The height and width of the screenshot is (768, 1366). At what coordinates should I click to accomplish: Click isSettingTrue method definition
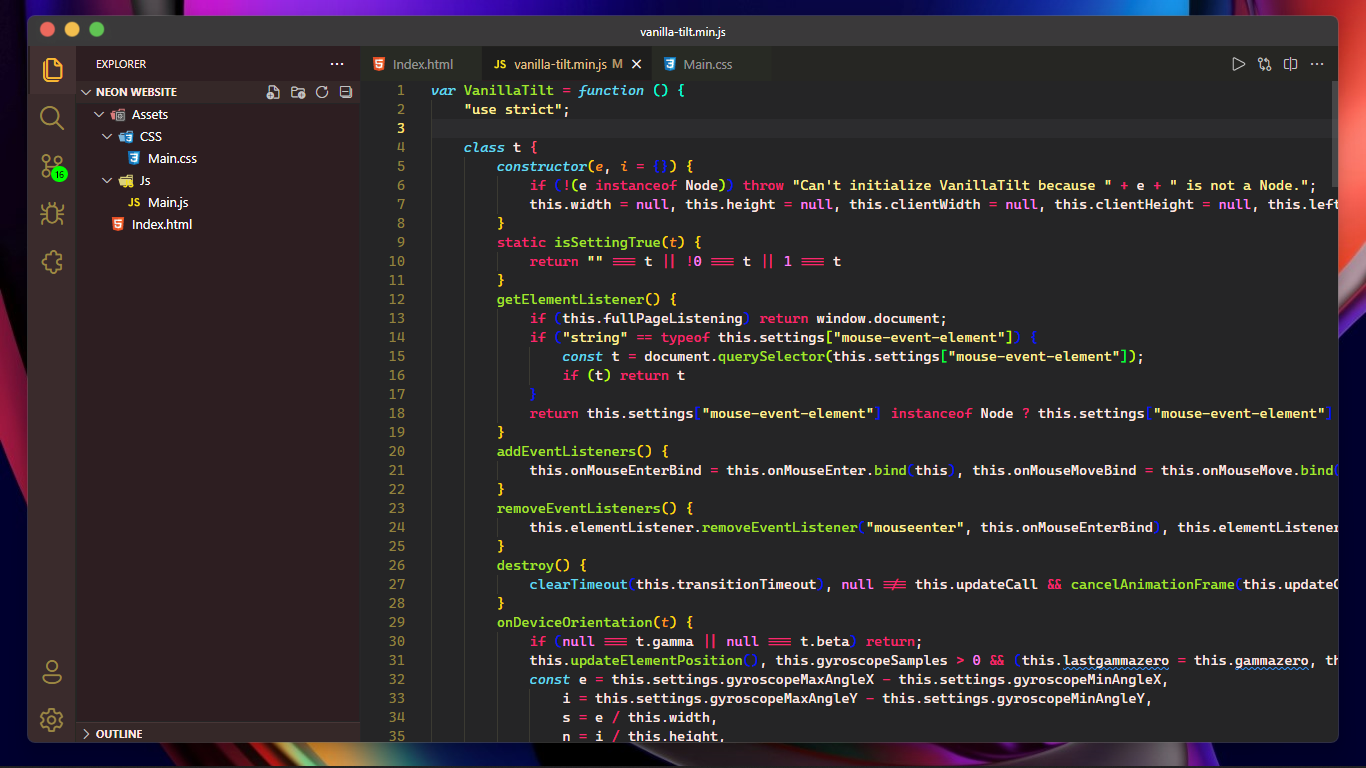607,242
